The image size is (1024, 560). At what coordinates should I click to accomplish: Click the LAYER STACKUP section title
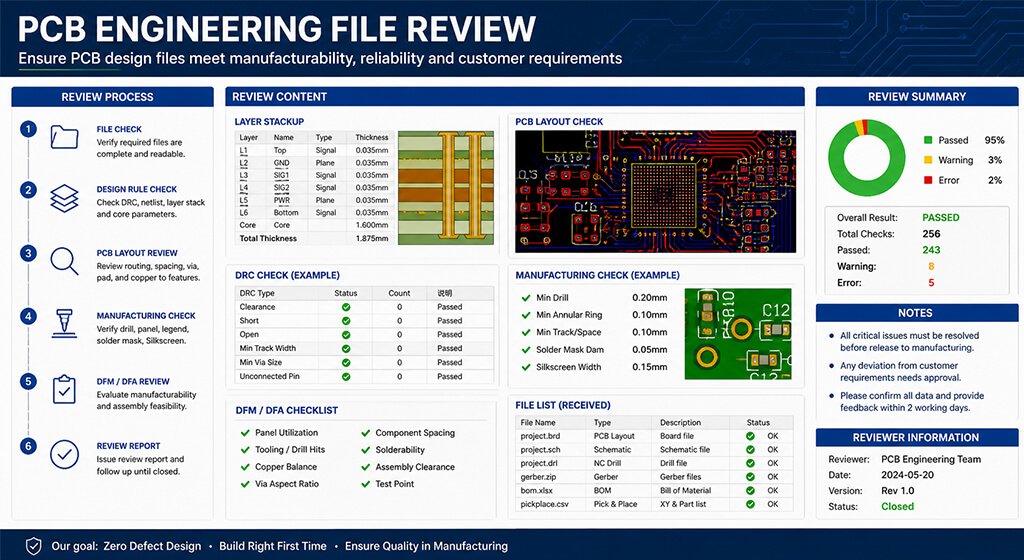pos(269,122)
